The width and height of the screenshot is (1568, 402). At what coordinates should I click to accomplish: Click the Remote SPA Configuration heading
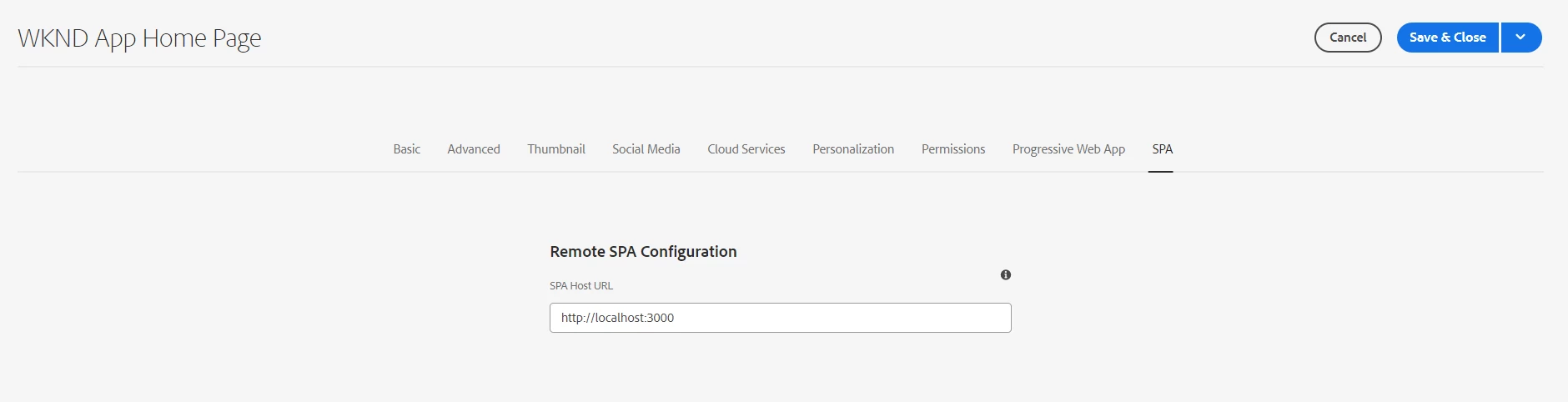(x=643, y=252)
